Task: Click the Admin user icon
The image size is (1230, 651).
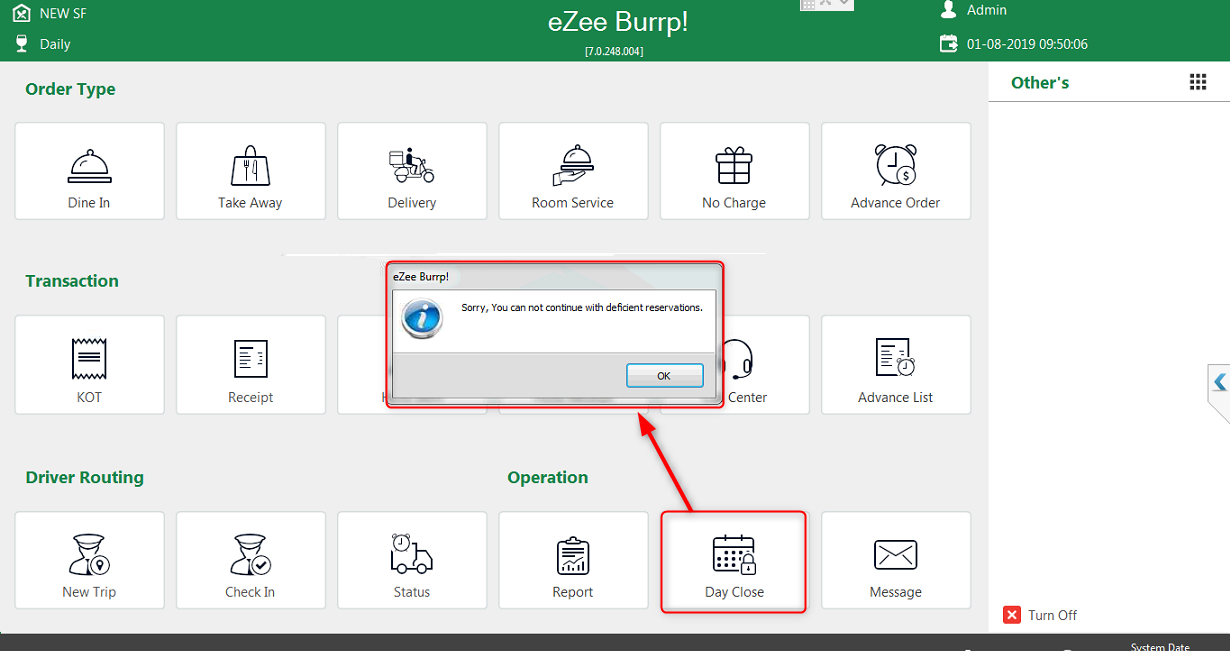Action: (949, 10)
